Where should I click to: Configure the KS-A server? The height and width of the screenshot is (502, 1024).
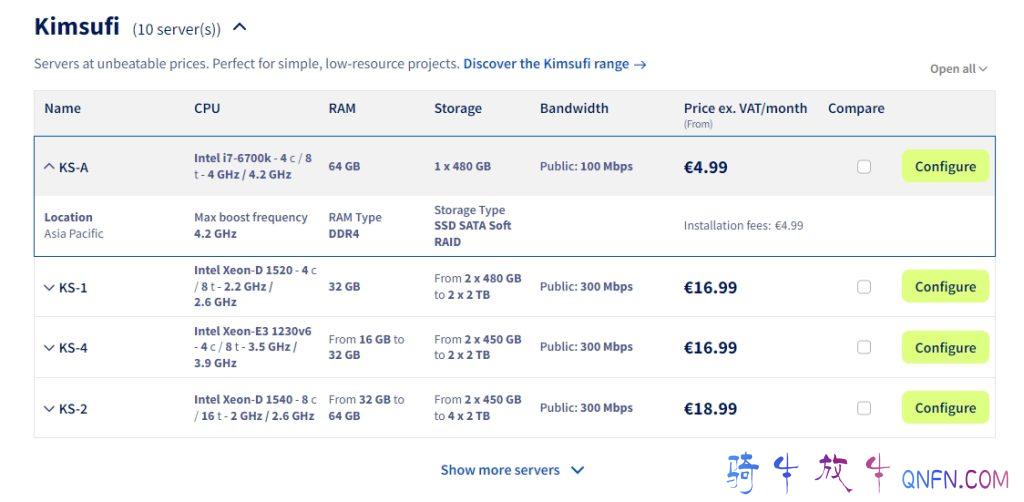pos(945,167)
